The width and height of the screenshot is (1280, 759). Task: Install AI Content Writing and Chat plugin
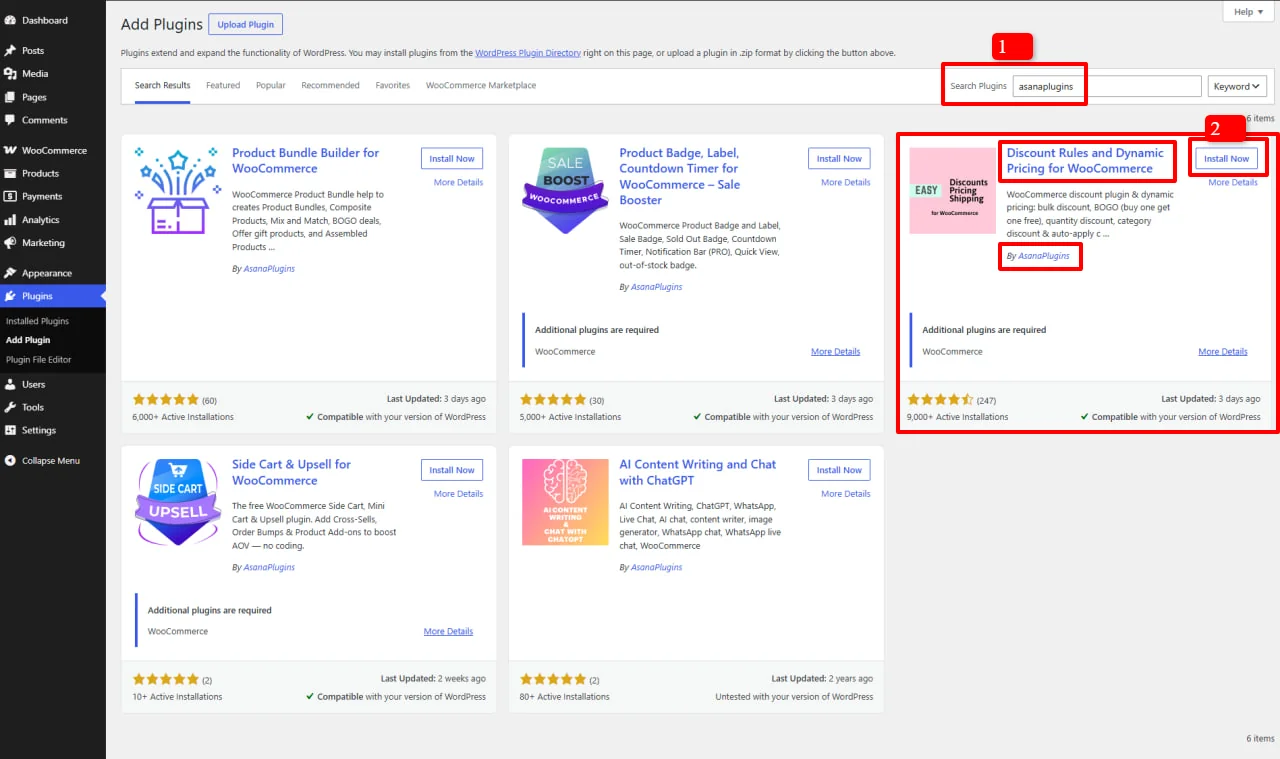[x=839, y=470]
